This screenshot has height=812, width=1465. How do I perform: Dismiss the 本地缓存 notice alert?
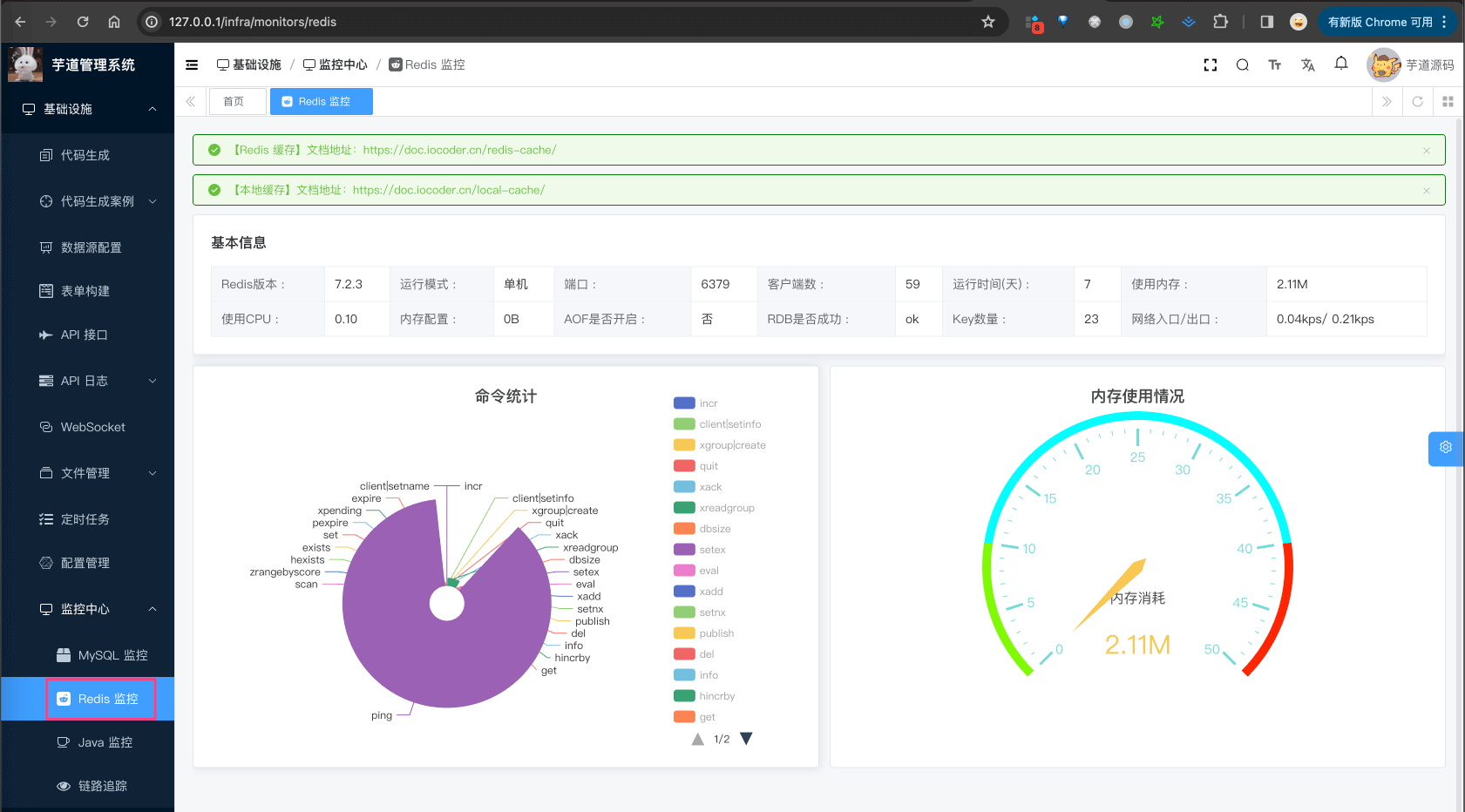pyautogui.click(x=1427, y=190)
